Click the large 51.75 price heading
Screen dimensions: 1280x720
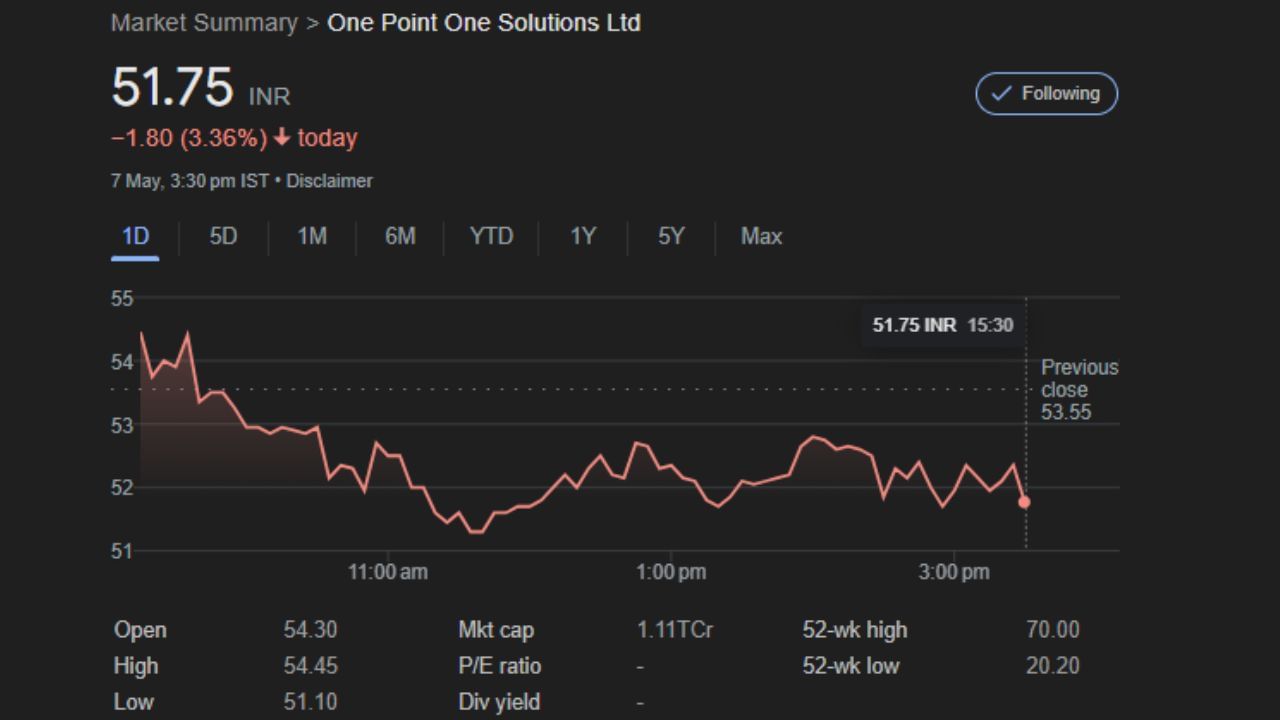(172, 87)
